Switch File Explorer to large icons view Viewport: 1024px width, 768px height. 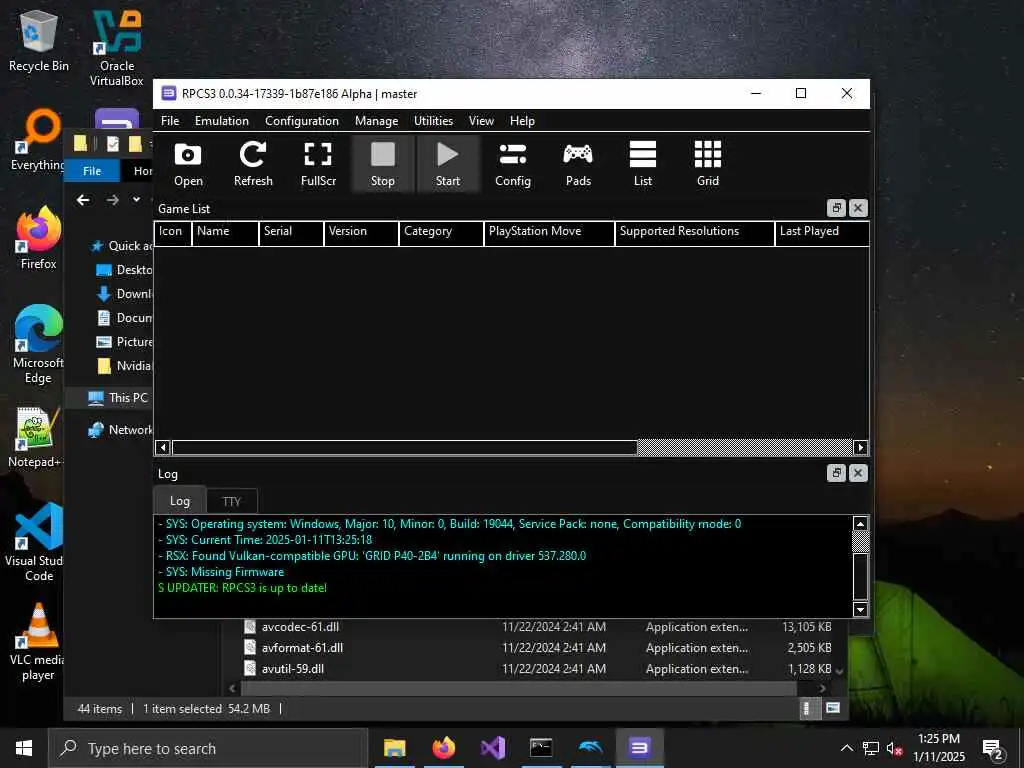833,709
